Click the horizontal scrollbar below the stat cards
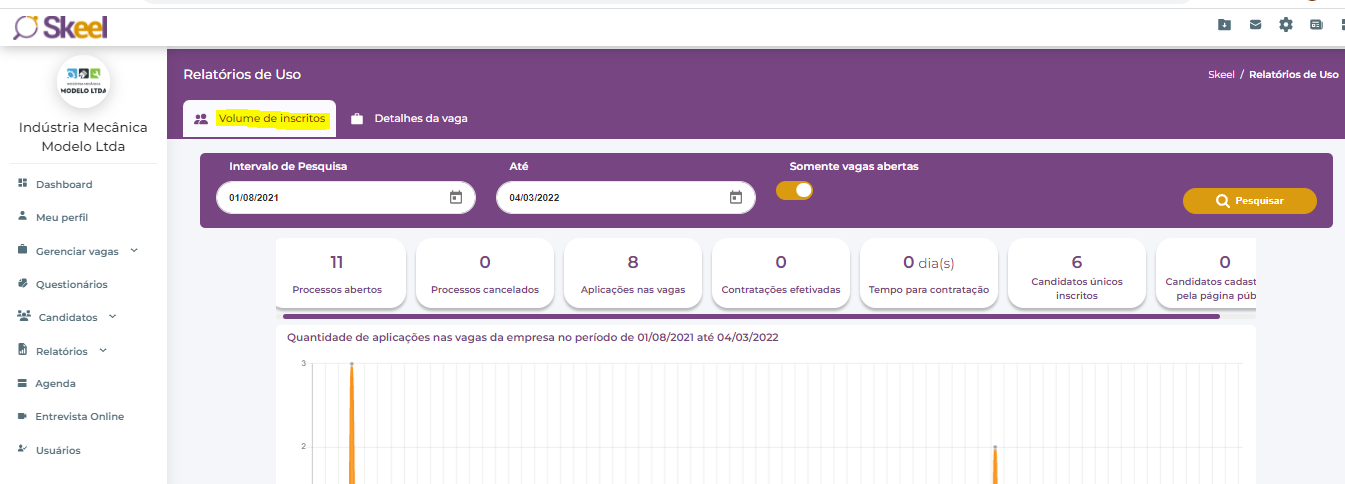Viewport: 1345px width, 484px height. (x=750, y=316)
